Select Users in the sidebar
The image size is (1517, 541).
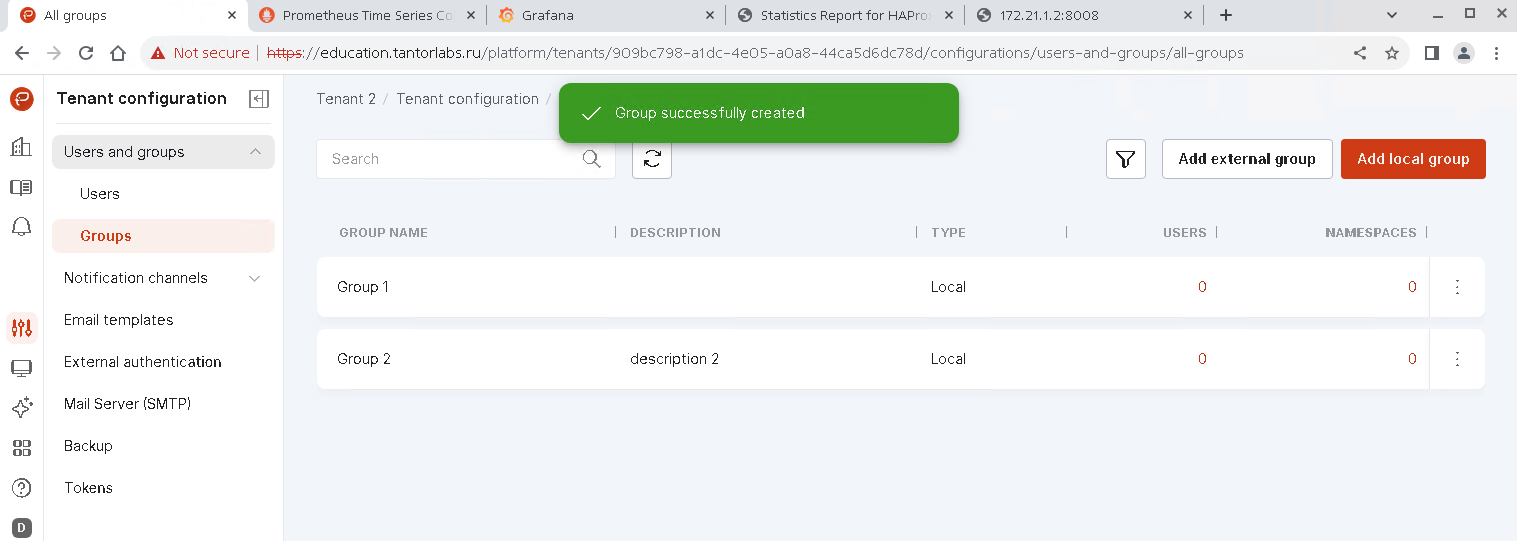(100, 194)
